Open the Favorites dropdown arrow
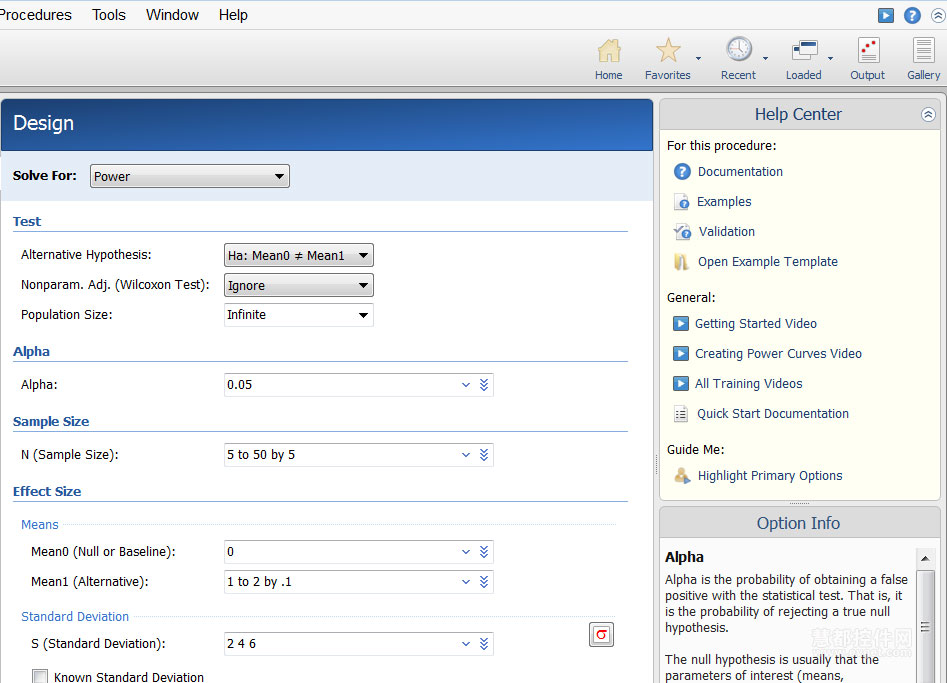The width and height of the screenshot is (947, 683). [698, 59]
